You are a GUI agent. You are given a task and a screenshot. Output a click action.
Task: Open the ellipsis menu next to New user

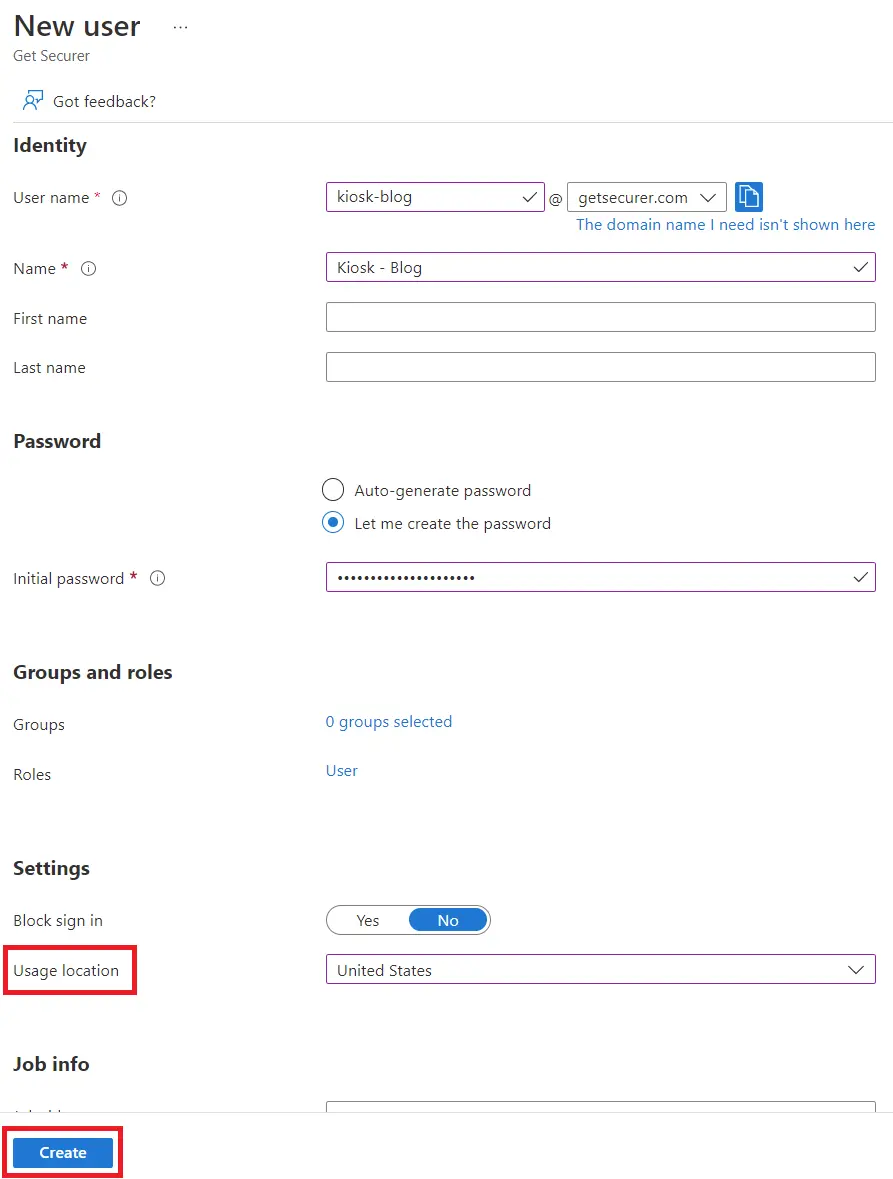(180, 27)
